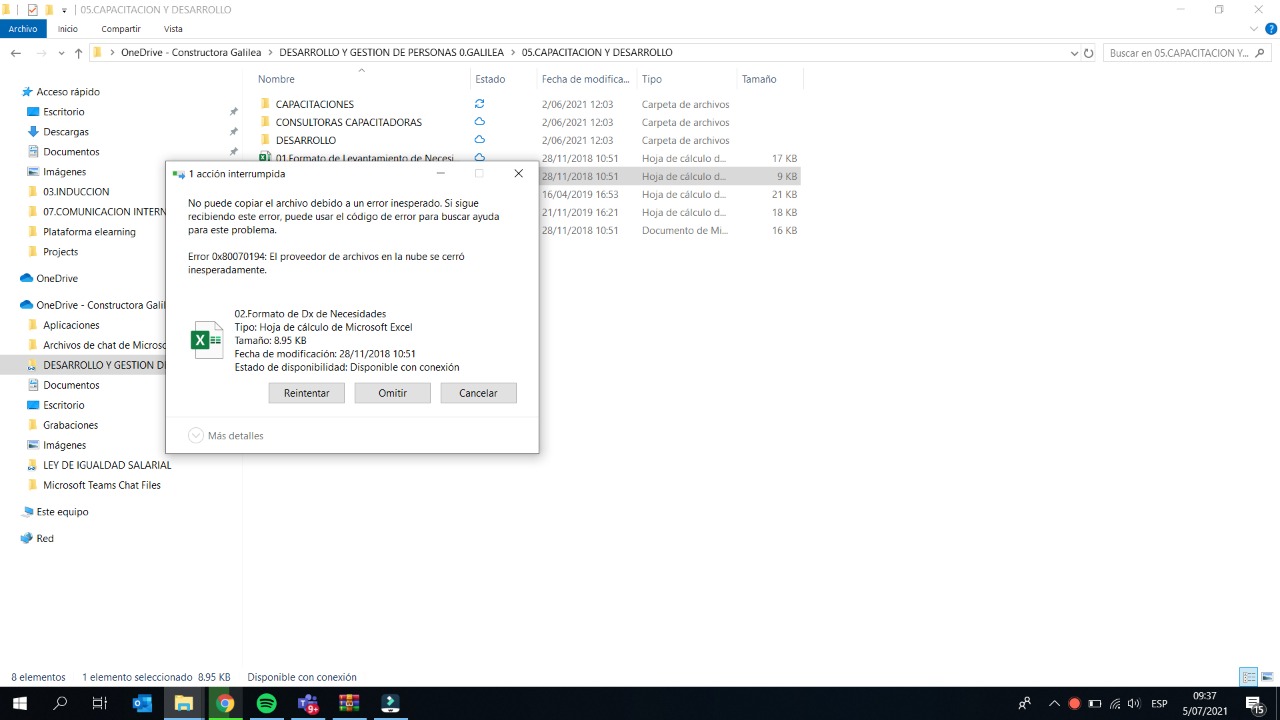Click the Reintentar button
This screenshot has height=720, width=1280.
click(x=306, y=393)
